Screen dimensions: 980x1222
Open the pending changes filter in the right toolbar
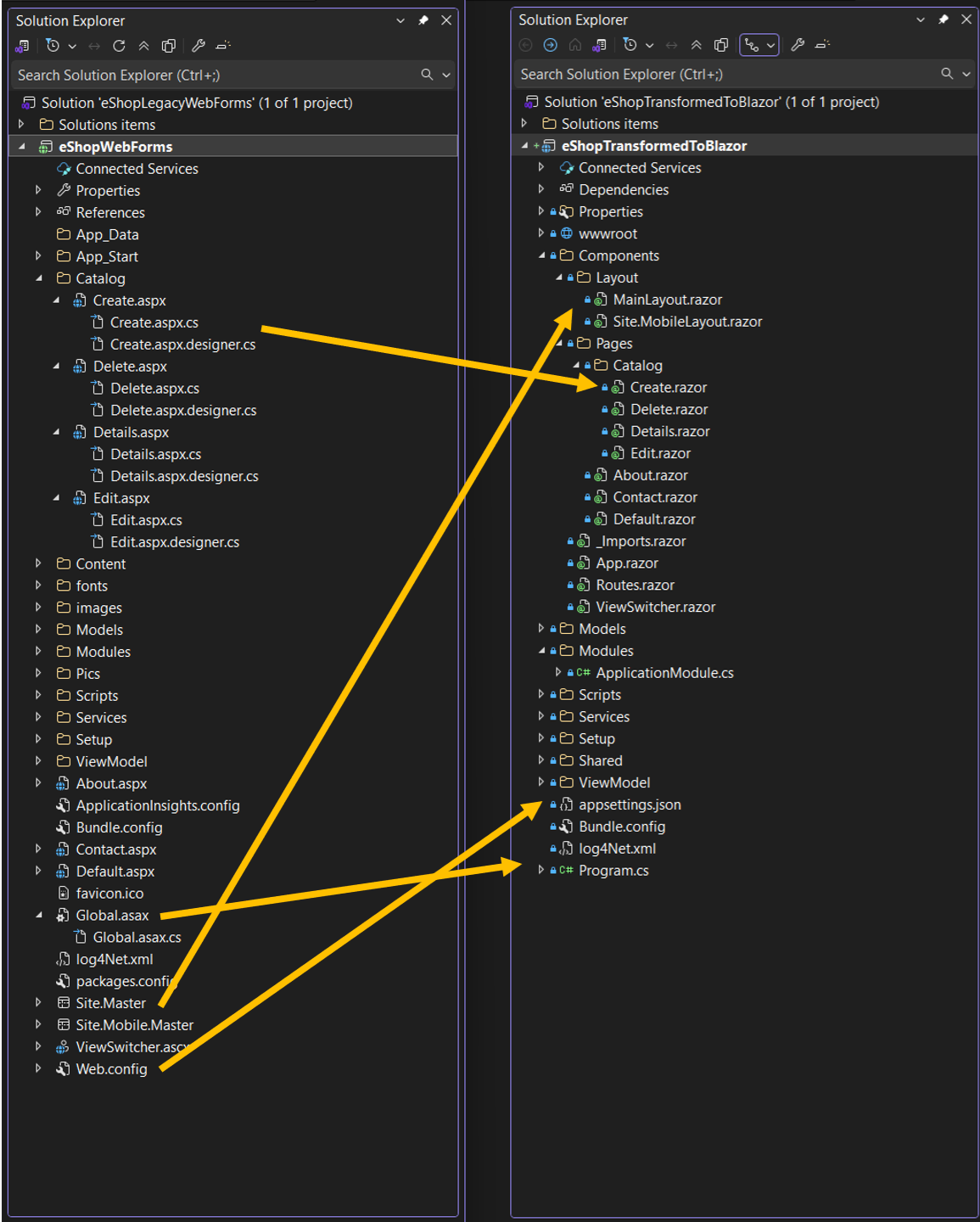[628, 44]
